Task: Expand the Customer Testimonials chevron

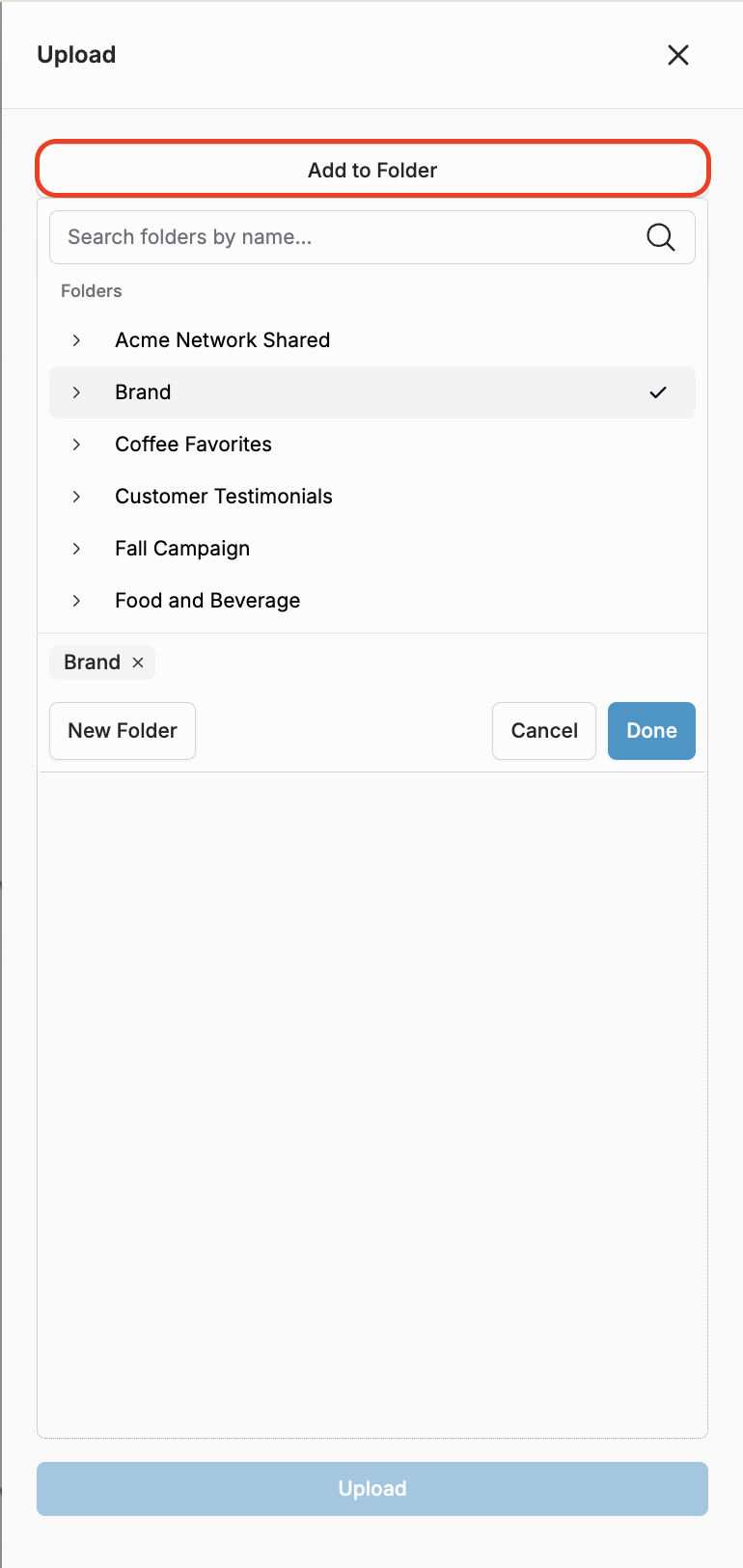Action: (76, 497)
